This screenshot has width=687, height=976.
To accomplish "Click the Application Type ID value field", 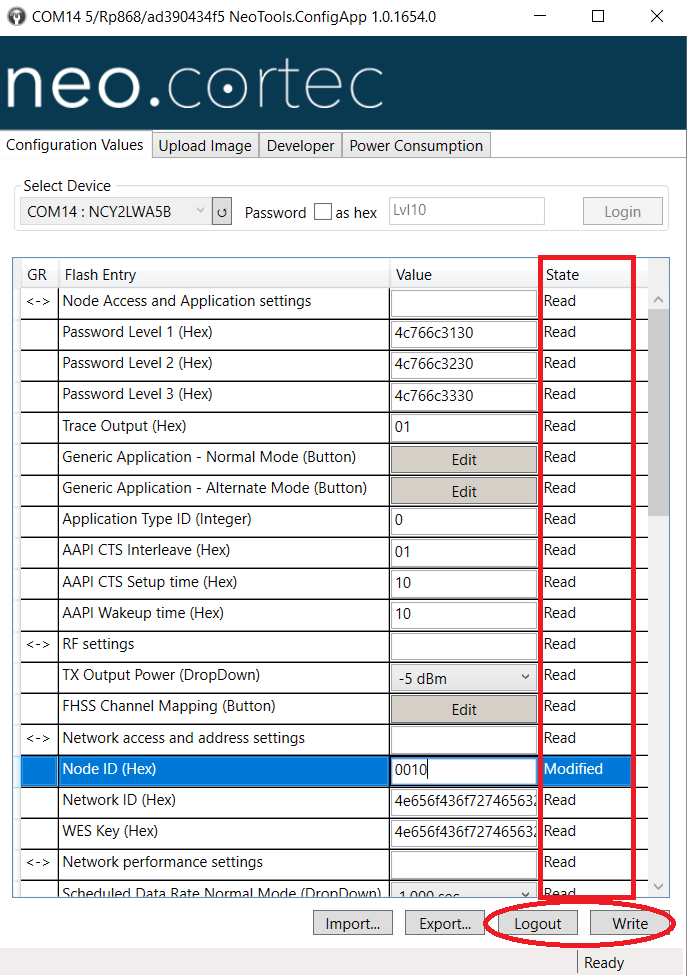I will click(x=464, y=520).
